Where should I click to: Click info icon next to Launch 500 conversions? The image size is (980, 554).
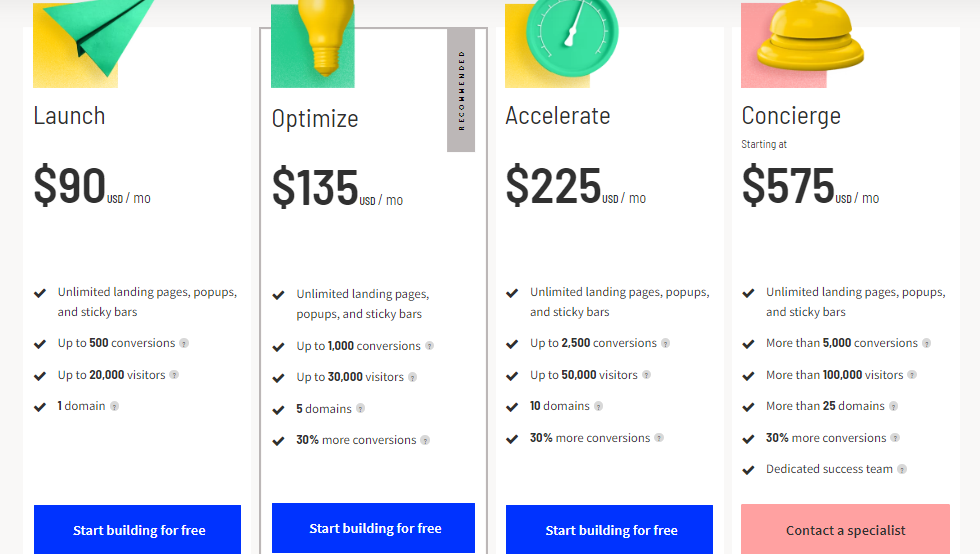coord(184,343)
